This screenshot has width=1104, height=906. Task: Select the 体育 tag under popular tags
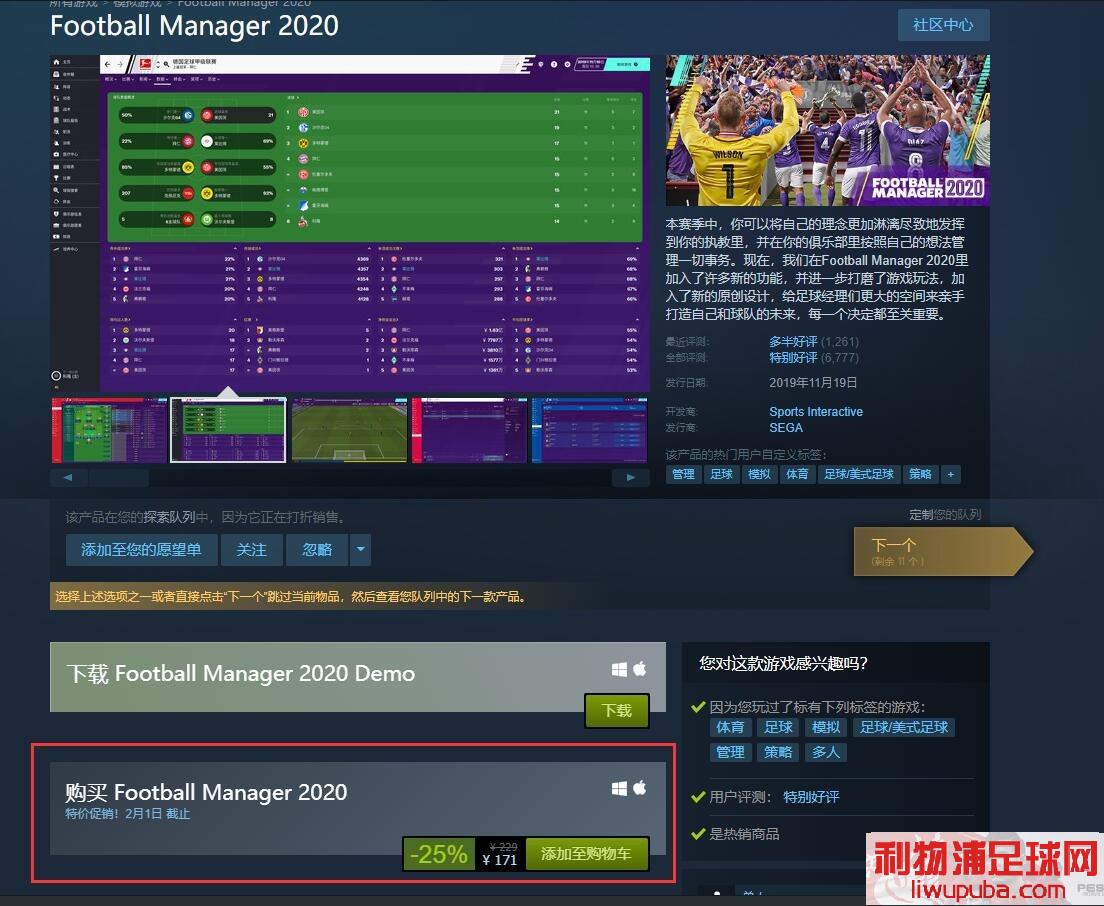(797, 474)
